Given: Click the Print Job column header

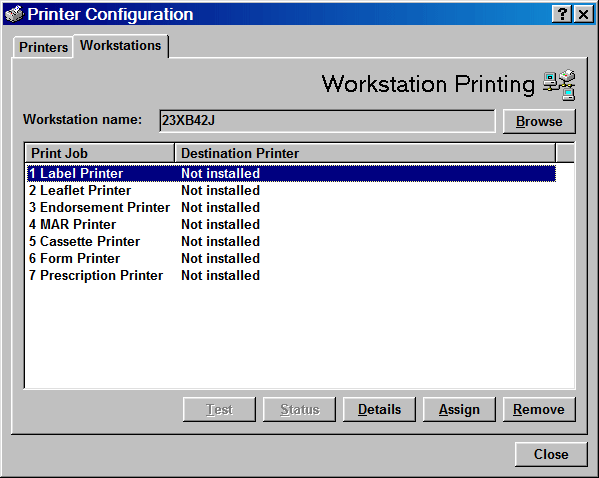Looking at the screenshot, I should click(x=100, y=153).
